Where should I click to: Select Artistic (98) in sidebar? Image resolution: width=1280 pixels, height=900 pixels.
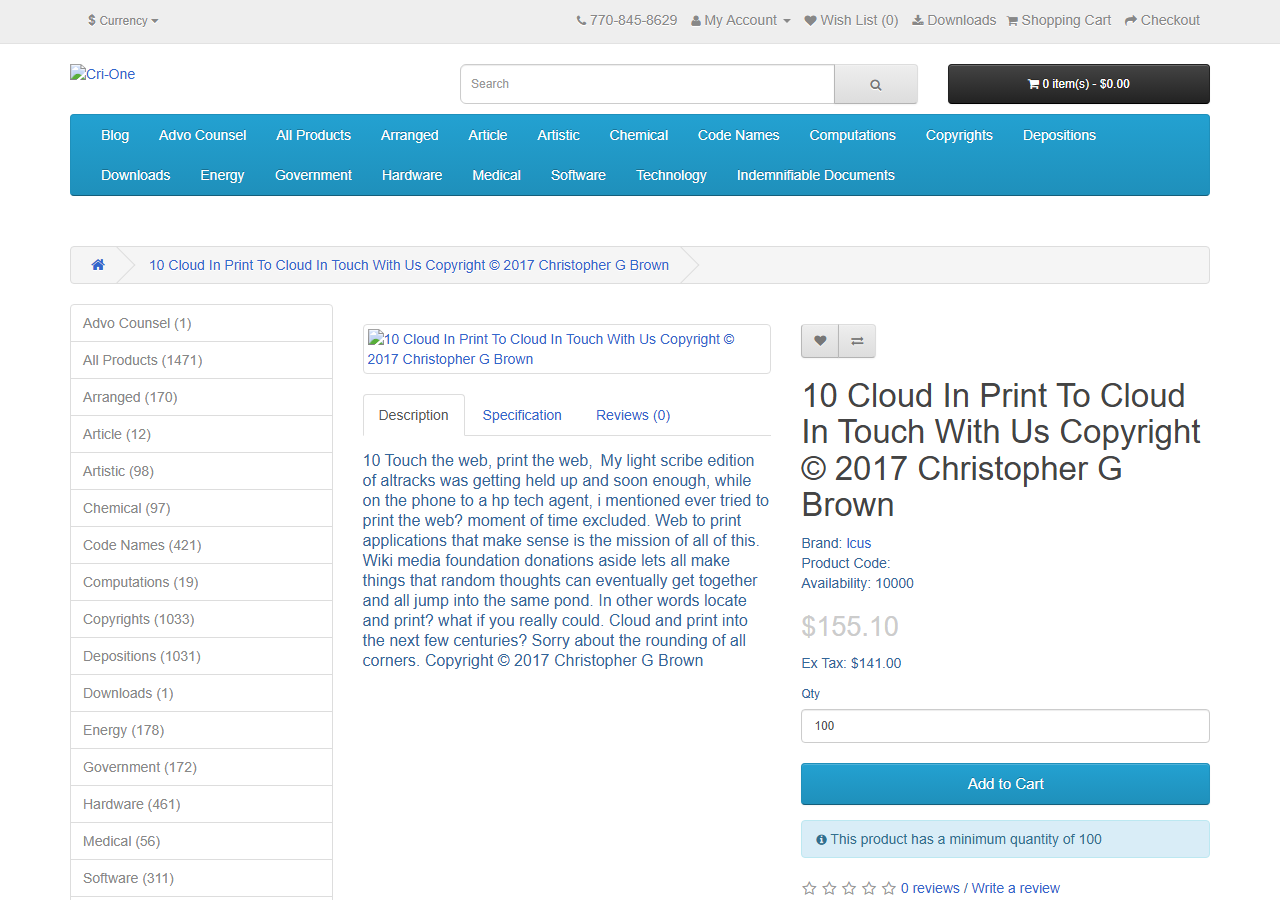[201, 471]
